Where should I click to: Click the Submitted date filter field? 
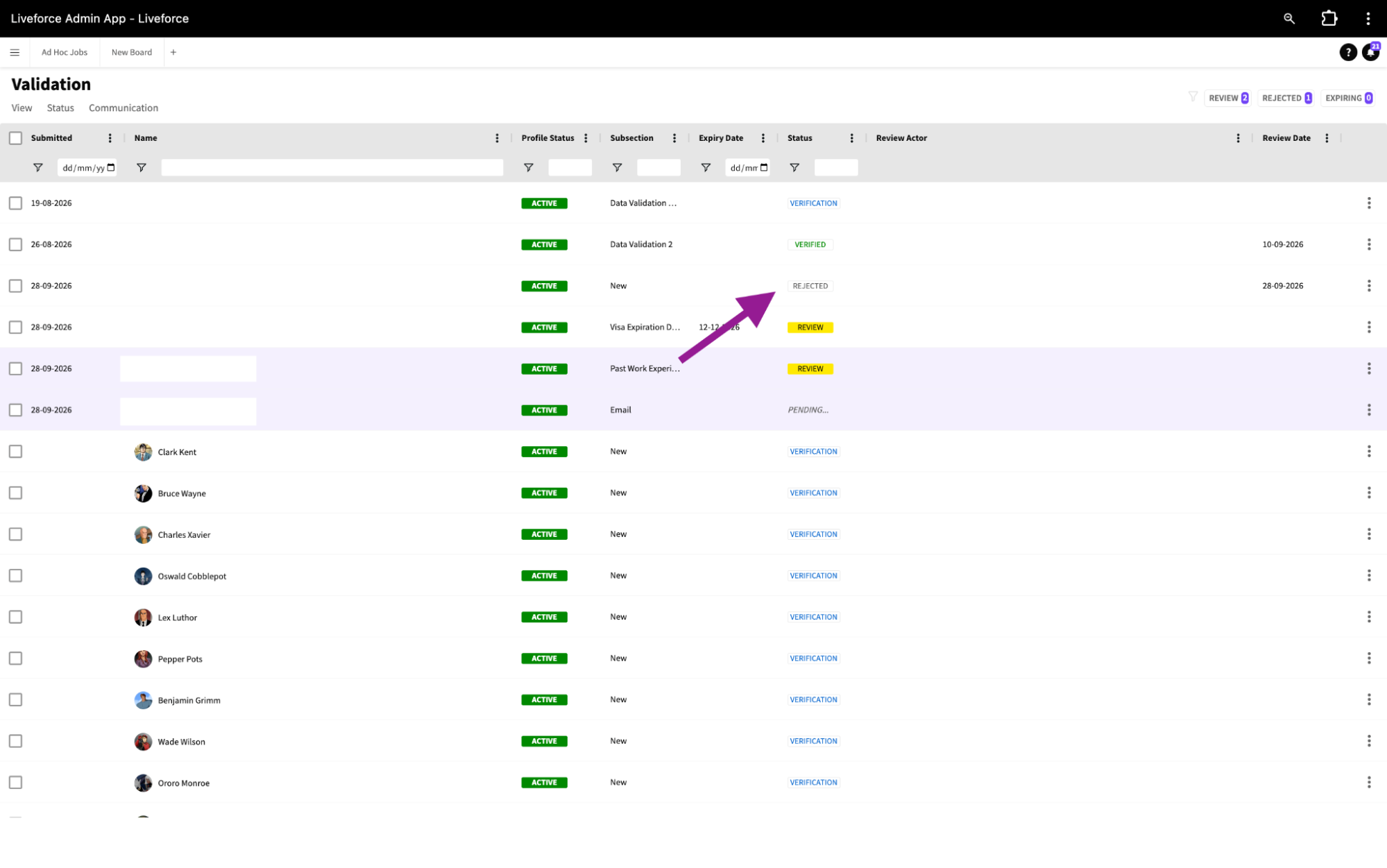87,168
